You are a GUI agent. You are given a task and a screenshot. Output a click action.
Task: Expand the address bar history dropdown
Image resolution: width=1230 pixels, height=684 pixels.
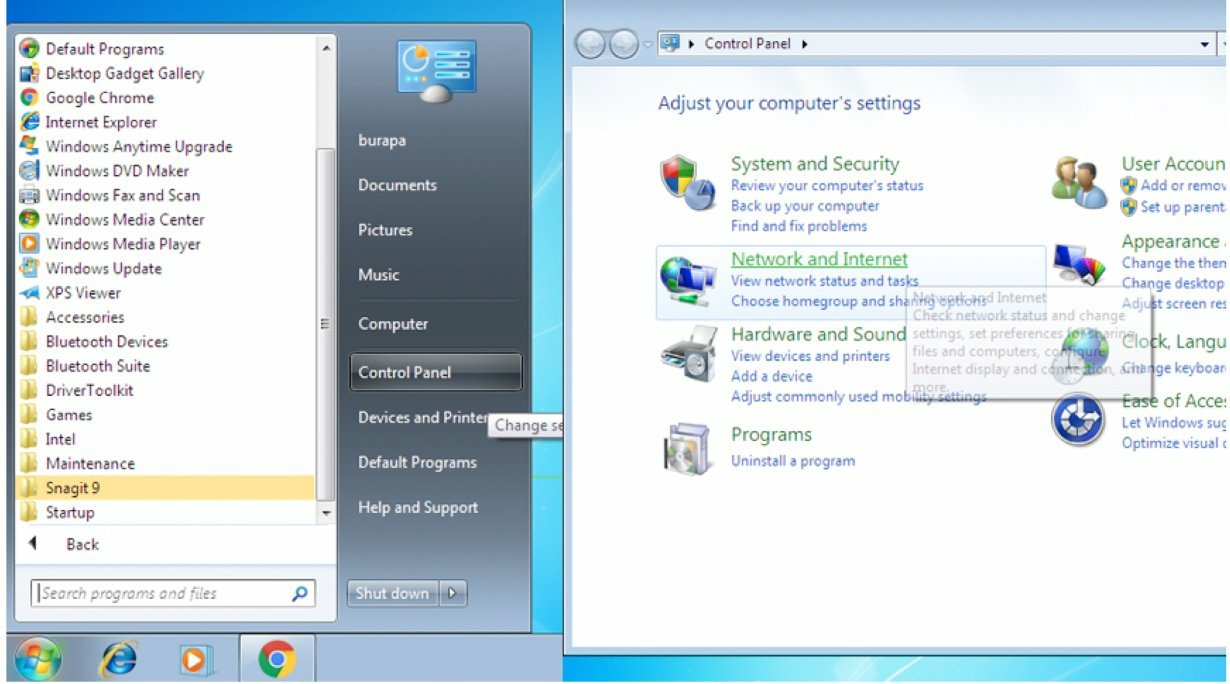[x=1204, y=44]
